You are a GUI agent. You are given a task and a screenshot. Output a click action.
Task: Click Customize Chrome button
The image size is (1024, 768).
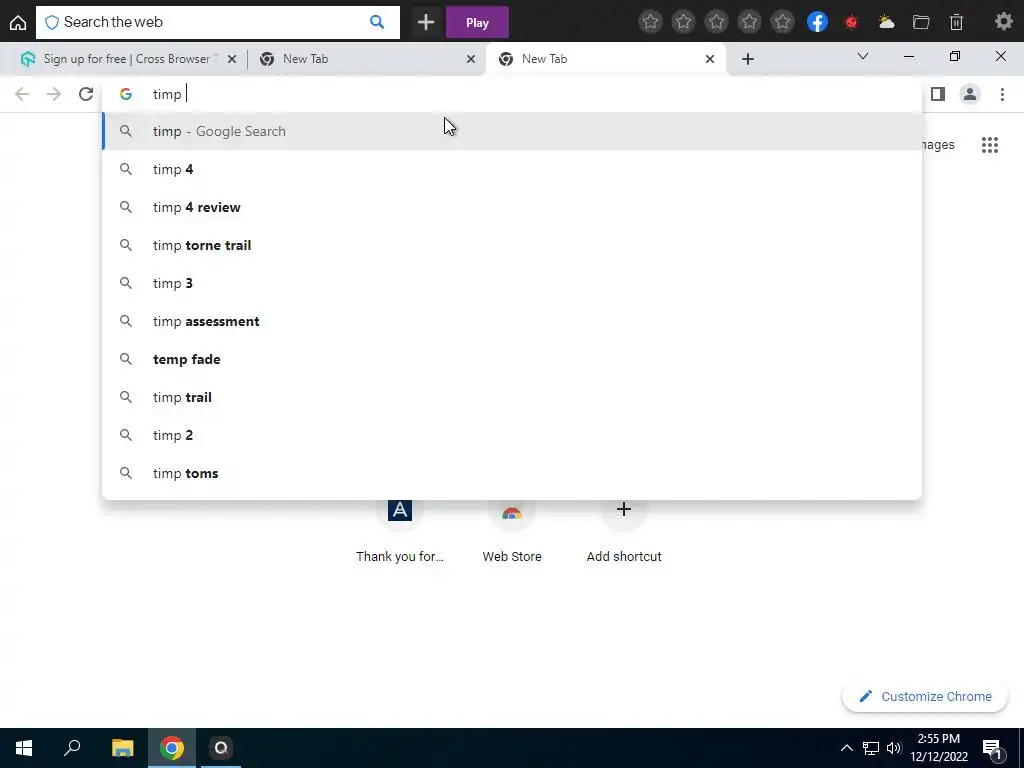click(925, 696)
